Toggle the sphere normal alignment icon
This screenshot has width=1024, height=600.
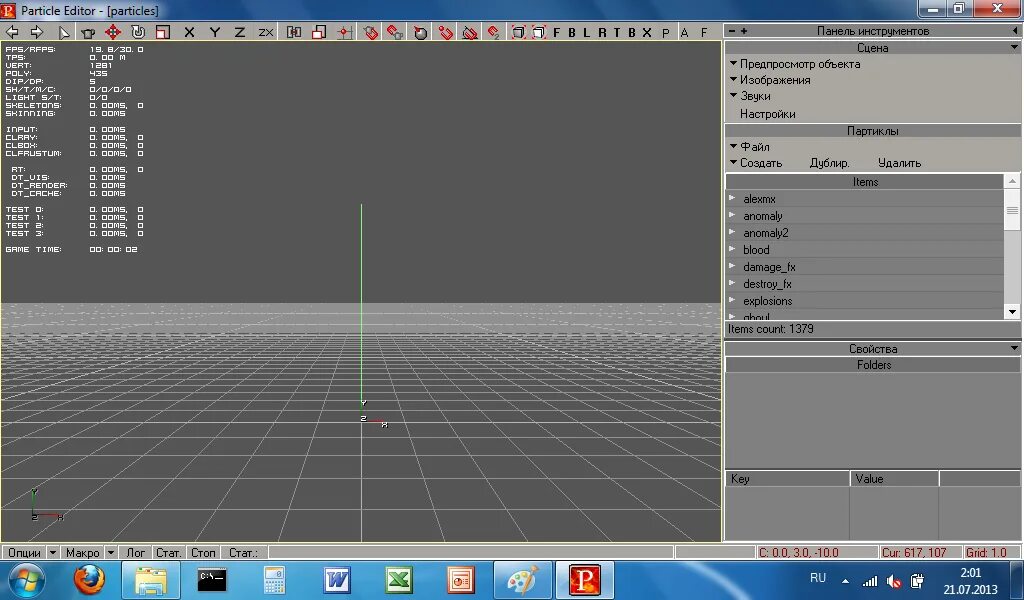coord(421,32)
